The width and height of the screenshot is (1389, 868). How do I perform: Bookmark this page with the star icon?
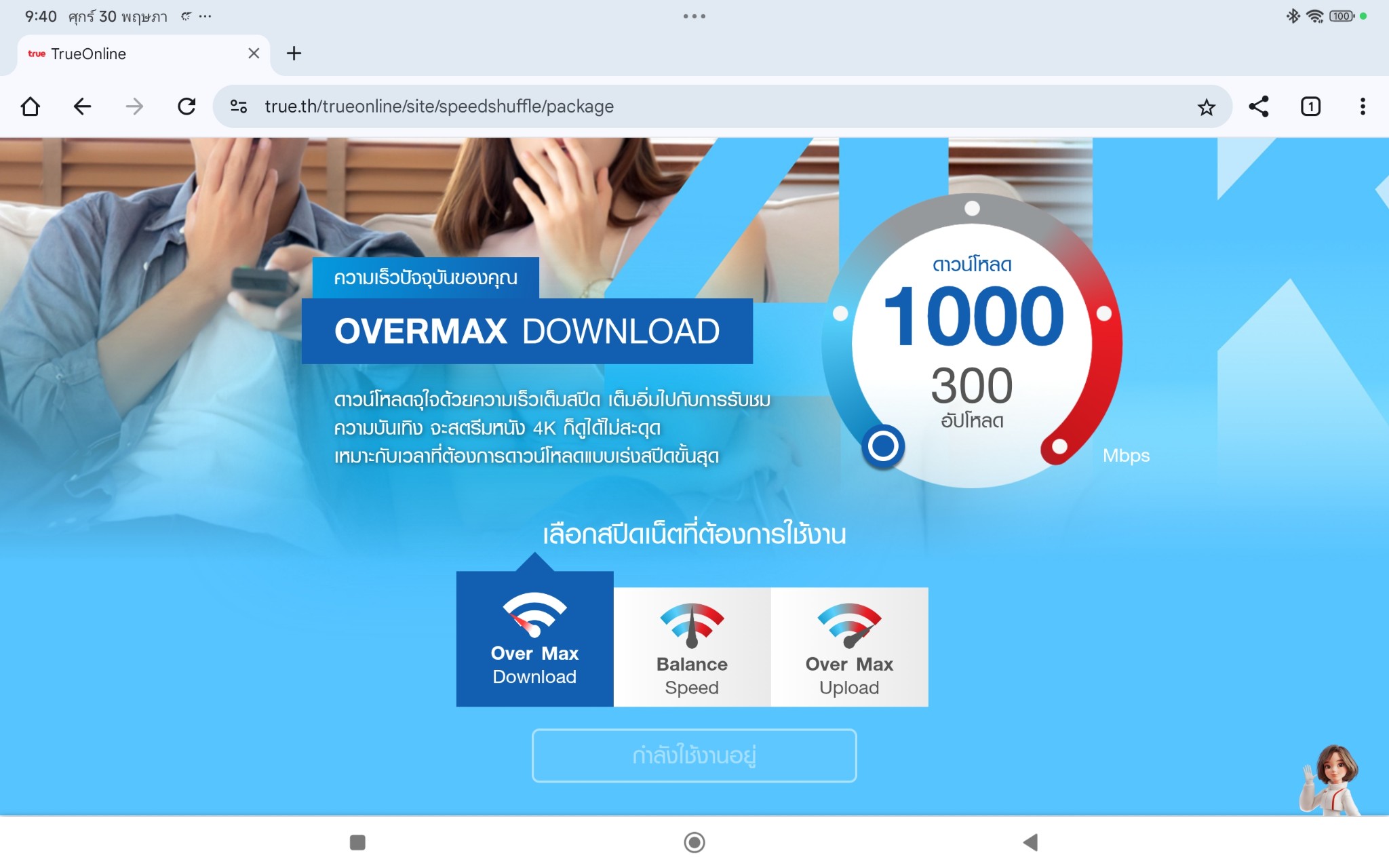1206,107
